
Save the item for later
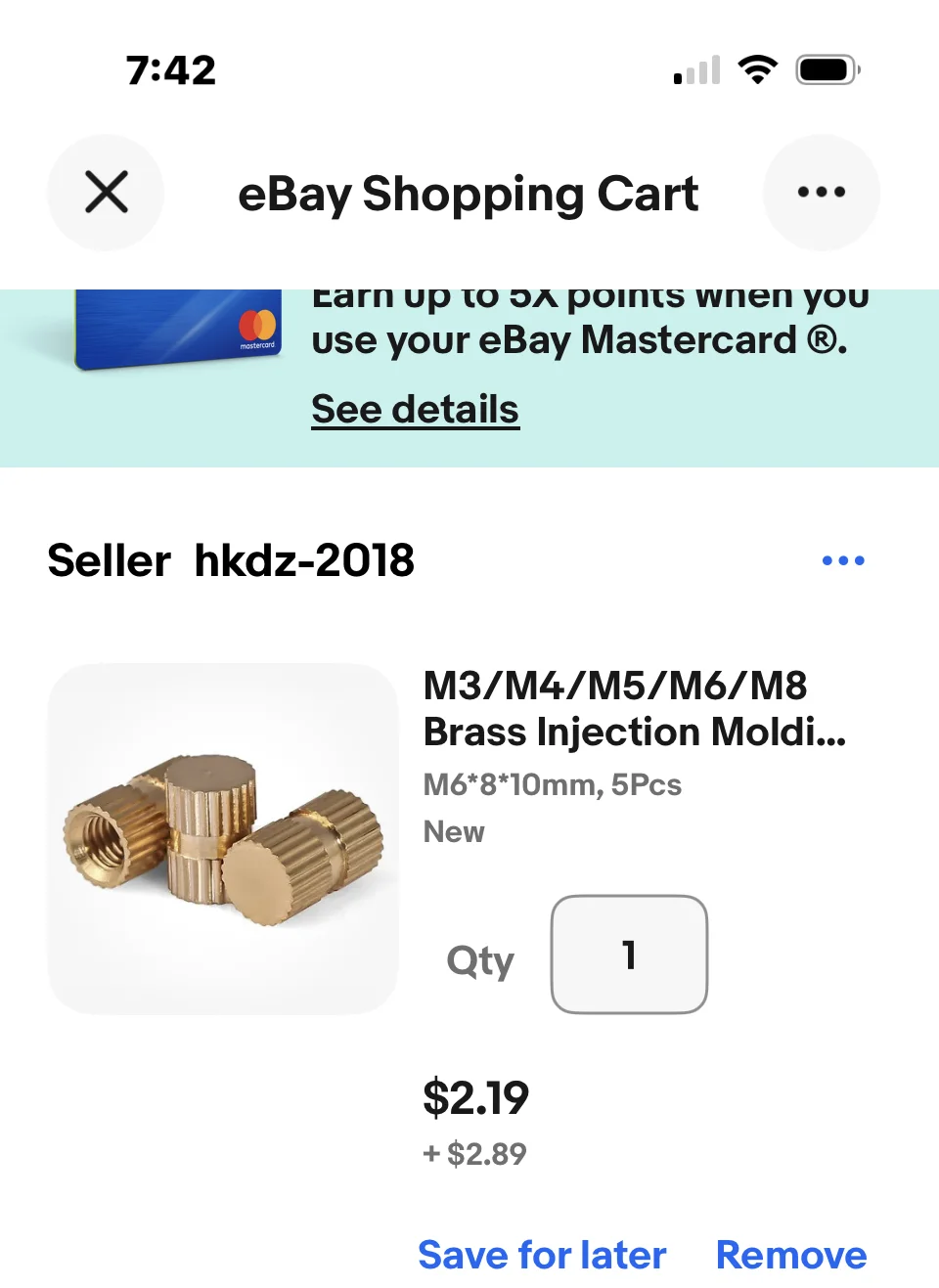[542, 1255]
